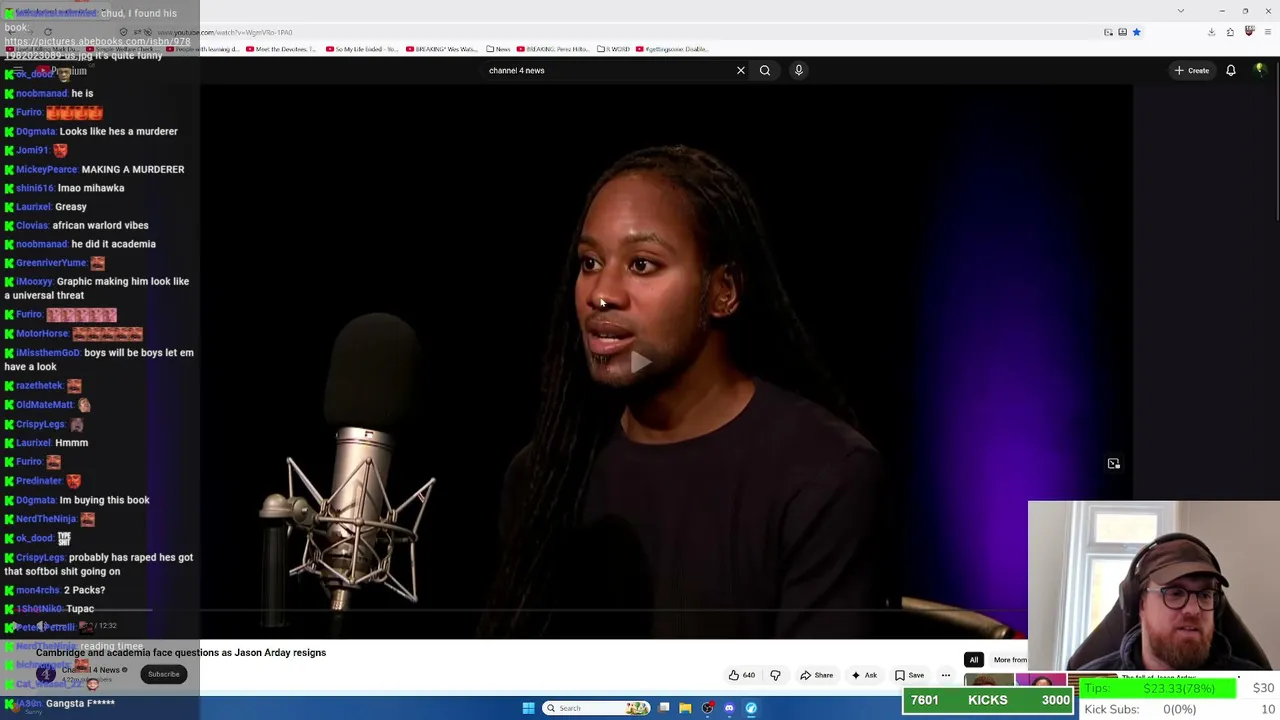Bookmark this page with the star icon

point(1136,32)
